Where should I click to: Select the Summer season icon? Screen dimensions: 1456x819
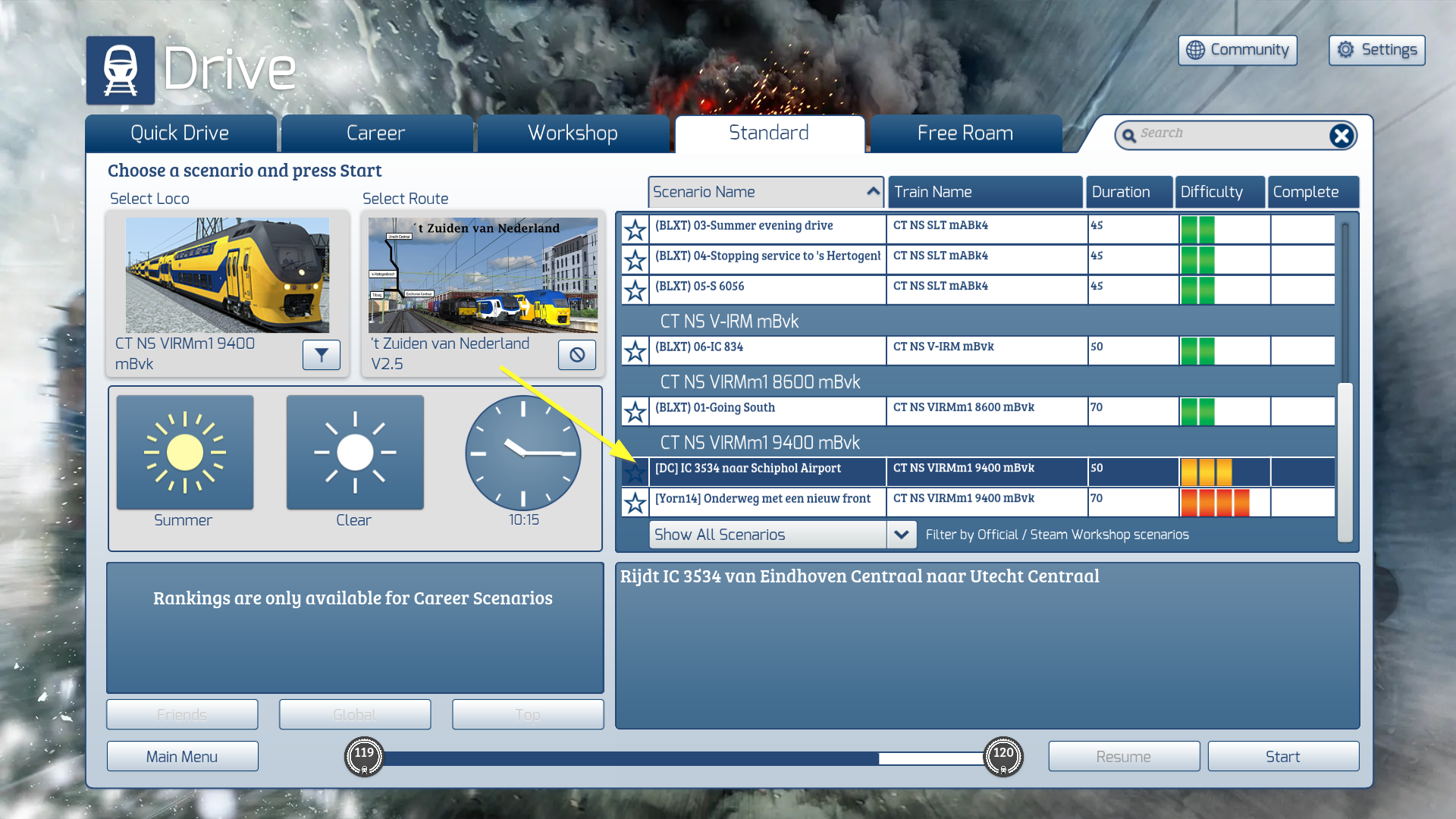[x=185, y=453]
